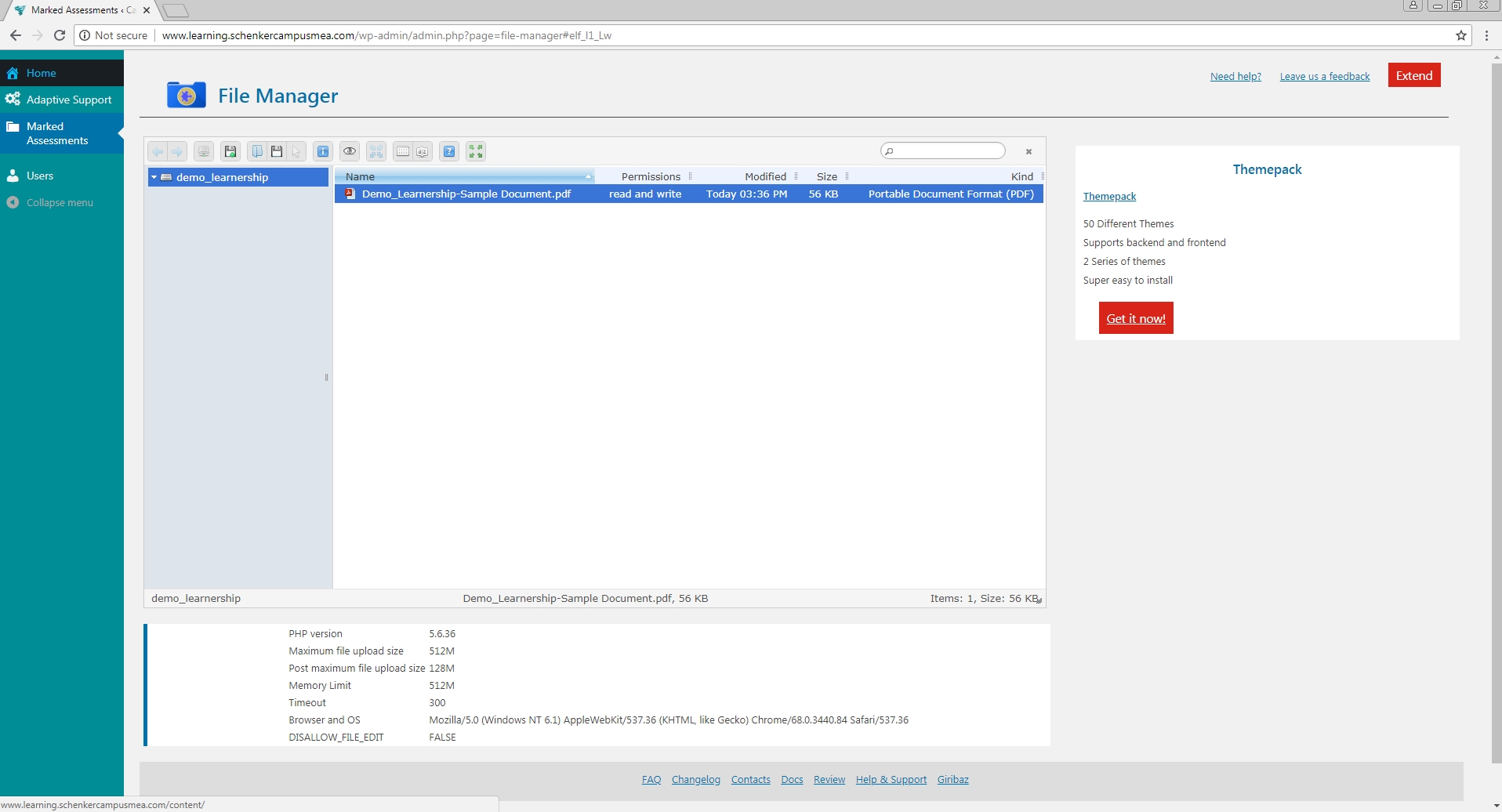Image resolution: width=1502 pixels, height=812 pixels.
Task: Click the Help question mark icon
Action: click(x=449, y=151)
